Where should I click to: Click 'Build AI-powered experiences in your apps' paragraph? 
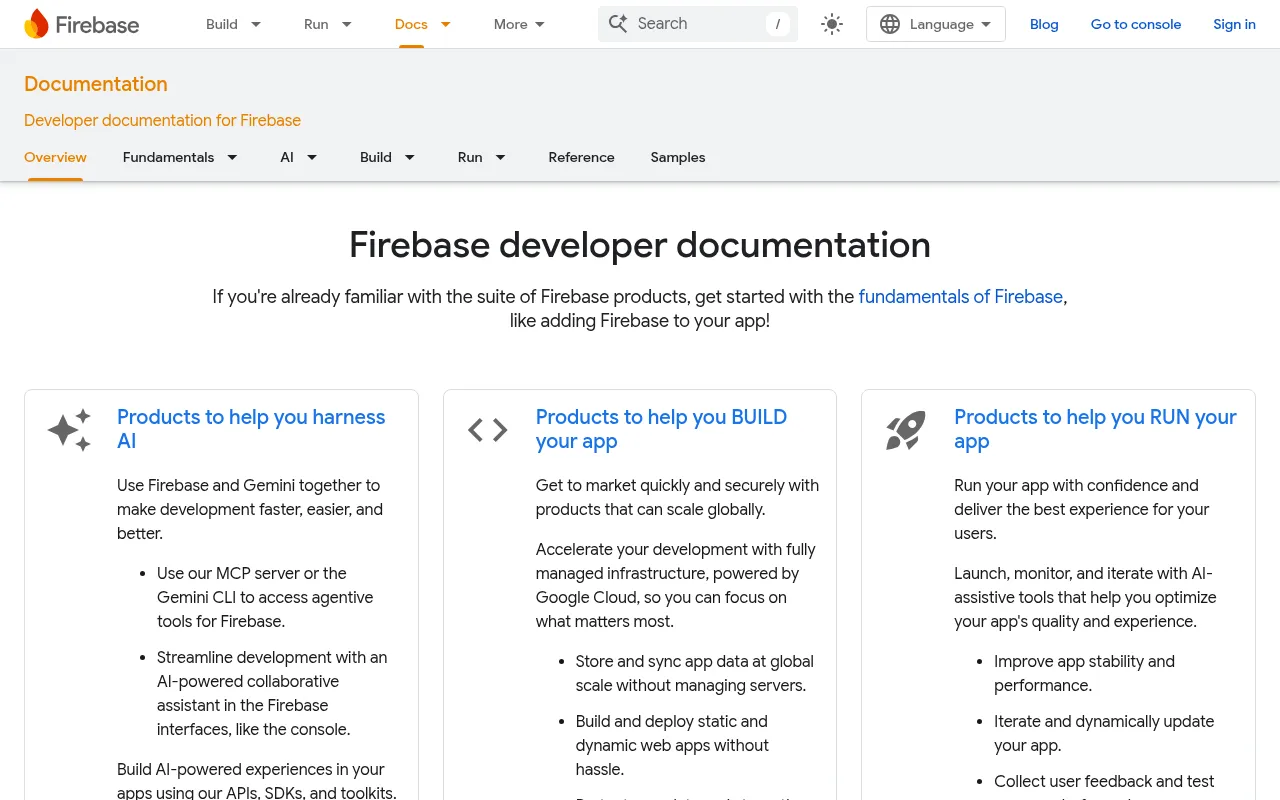click(x=256, y=781)
